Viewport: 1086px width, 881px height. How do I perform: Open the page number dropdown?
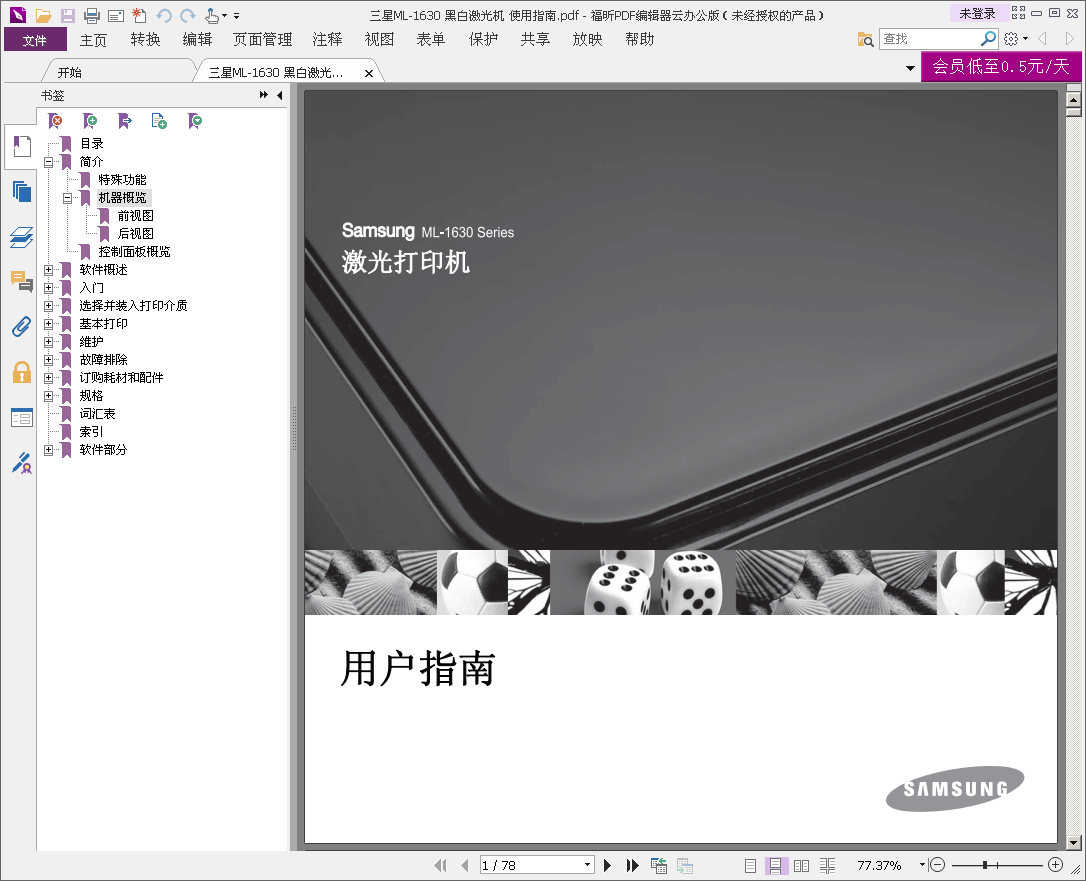pos(587,864)
